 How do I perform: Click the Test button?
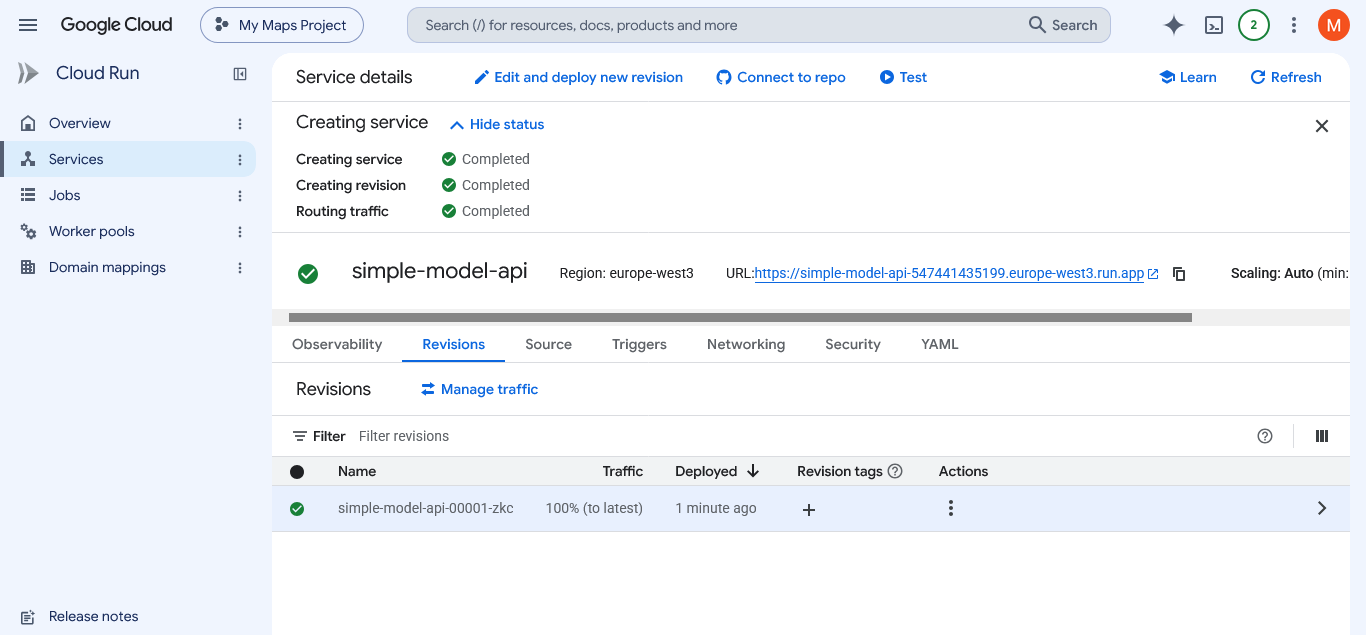903,77
